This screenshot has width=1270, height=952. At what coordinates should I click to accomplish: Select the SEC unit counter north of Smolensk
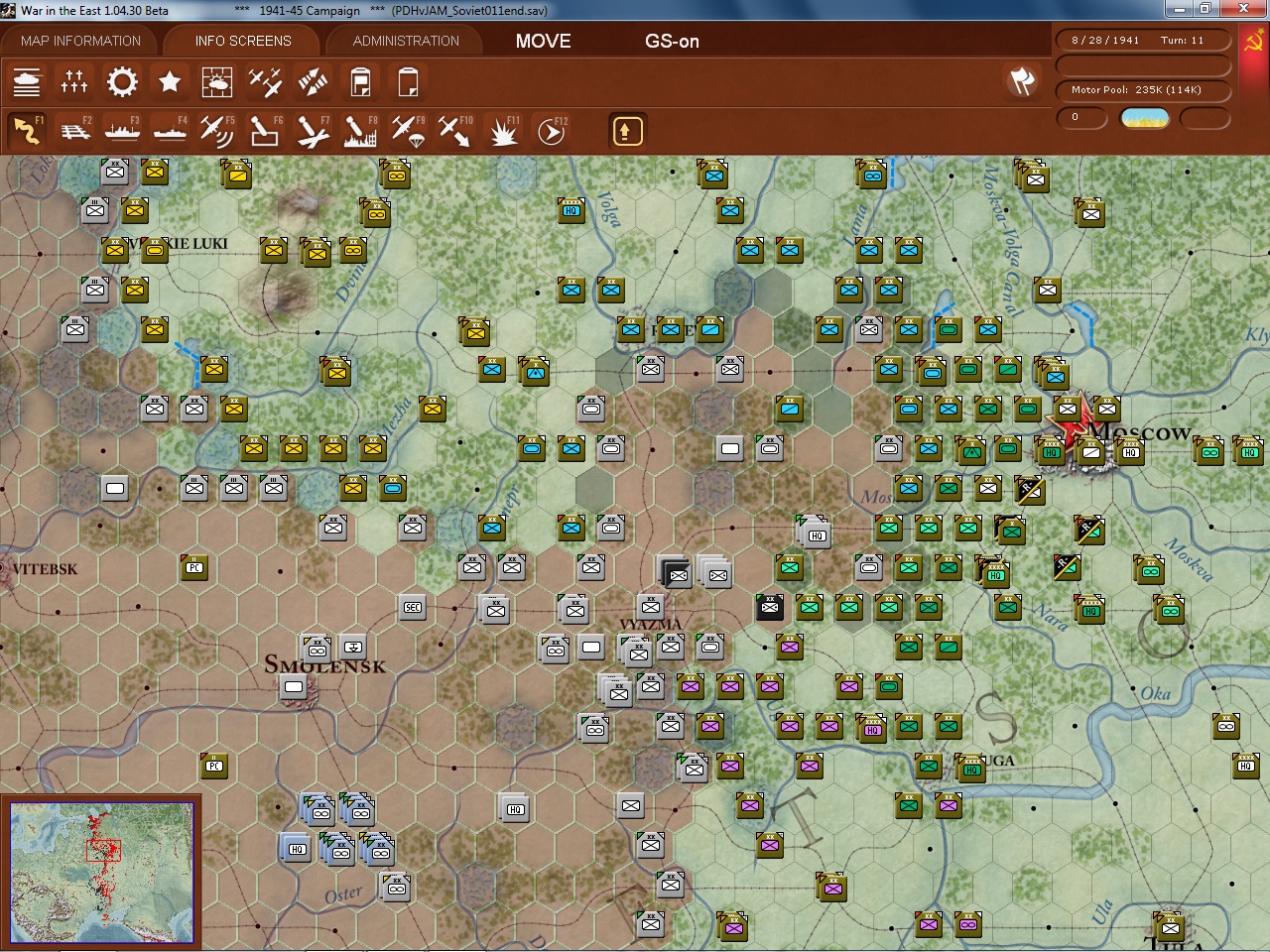413,607
